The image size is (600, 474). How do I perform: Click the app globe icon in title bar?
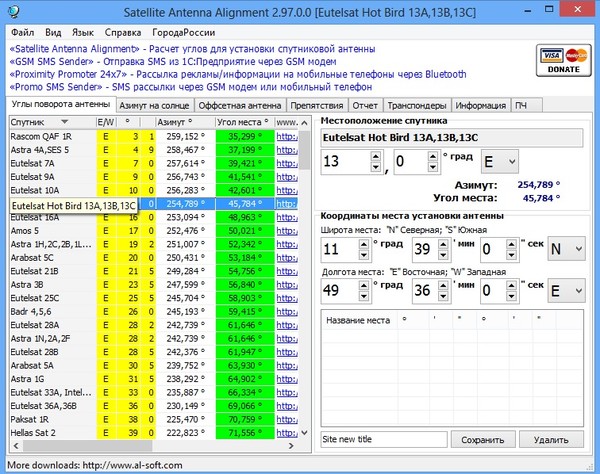click(x=13, y=12)
